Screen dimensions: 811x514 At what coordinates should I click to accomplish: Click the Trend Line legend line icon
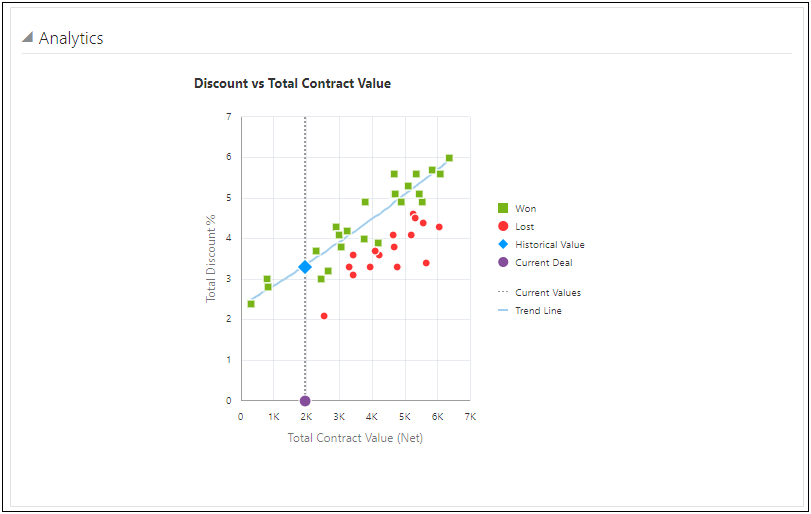[503, 311]
